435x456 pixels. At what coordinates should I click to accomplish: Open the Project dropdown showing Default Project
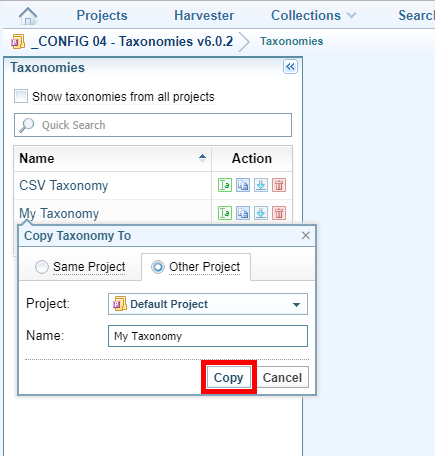click(208, 304)
